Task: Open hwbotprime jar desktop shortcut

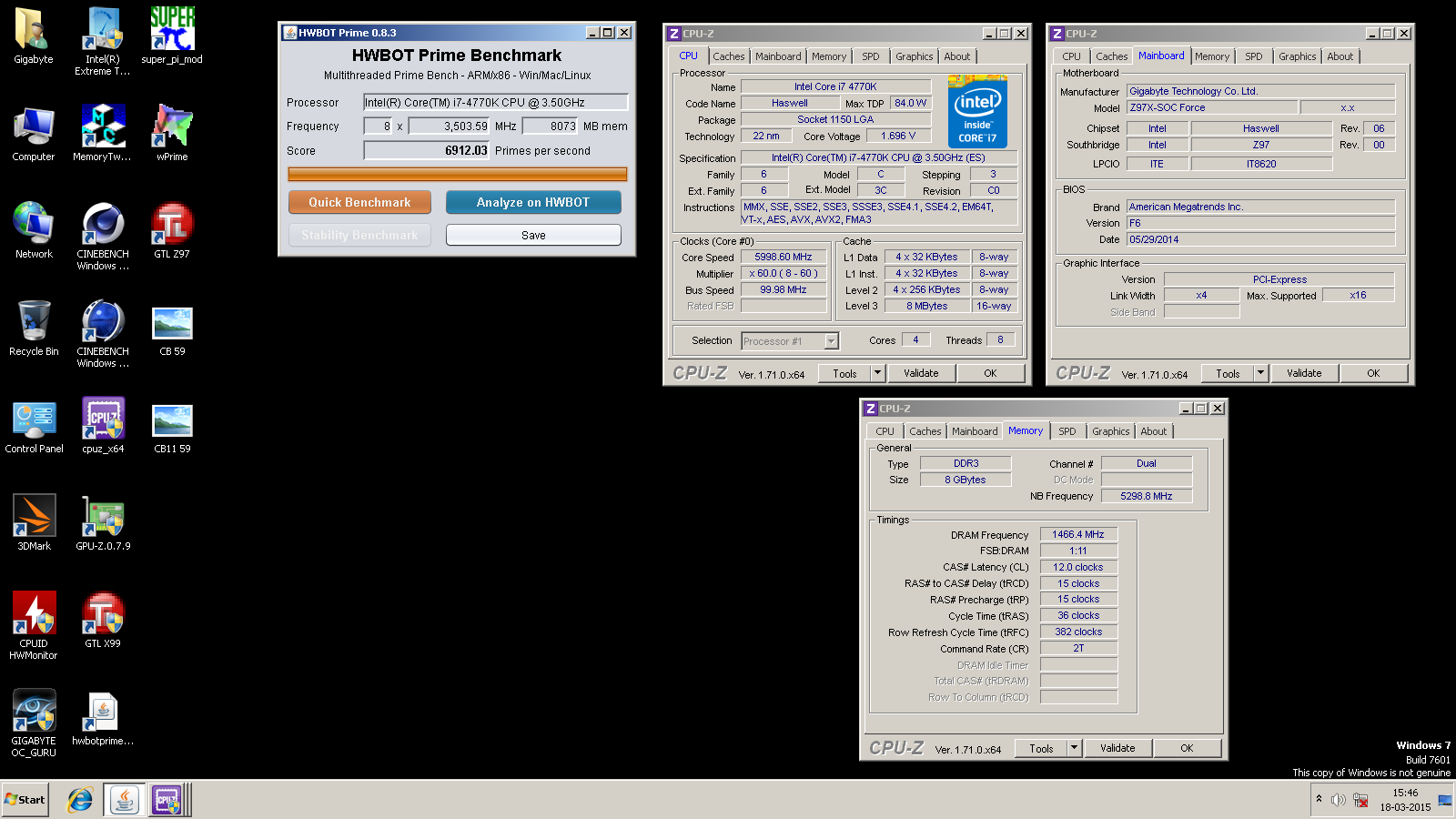Action: [x=103, y=718]
